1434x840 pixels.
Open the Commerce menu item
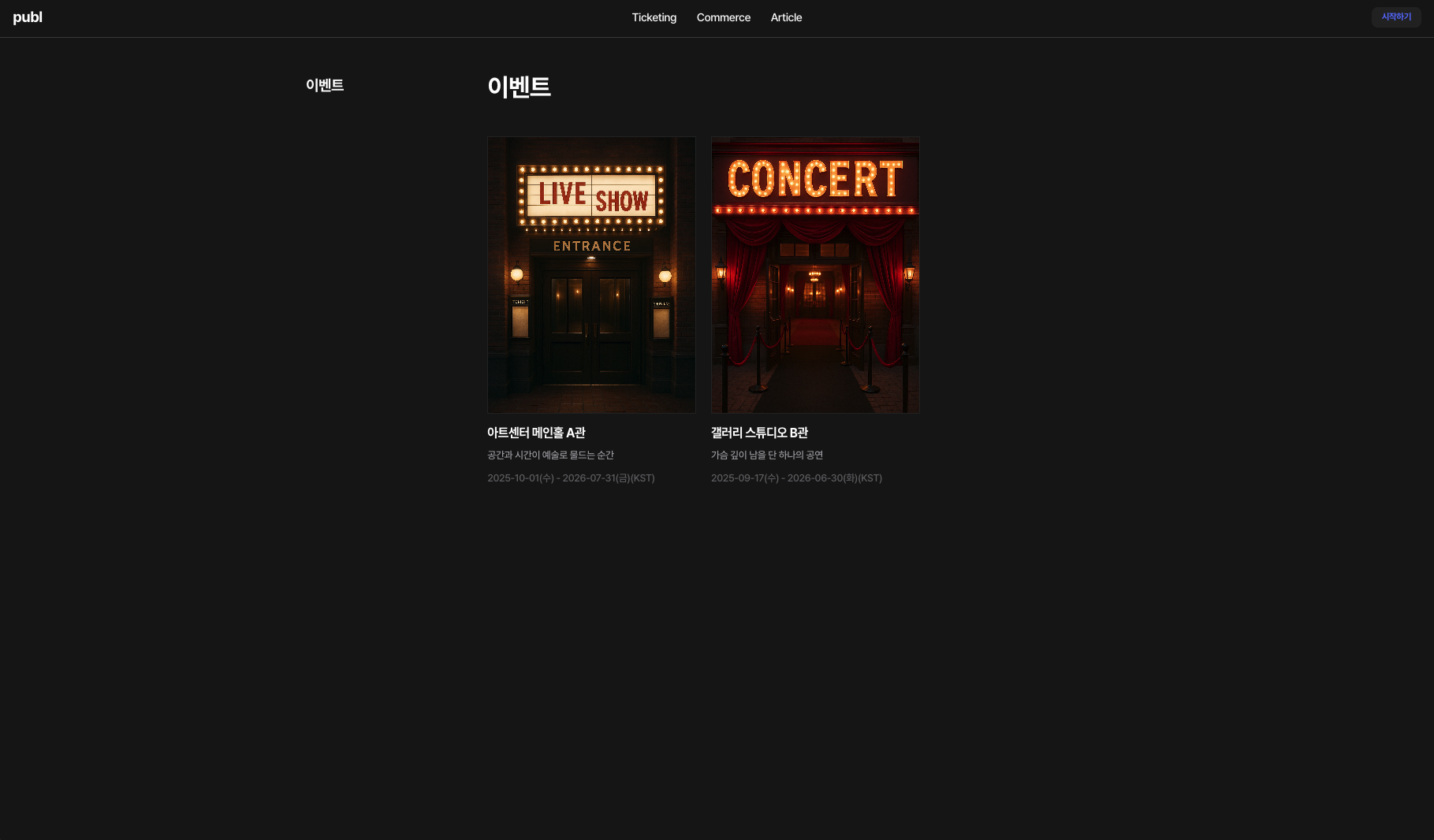pos(723,17)
